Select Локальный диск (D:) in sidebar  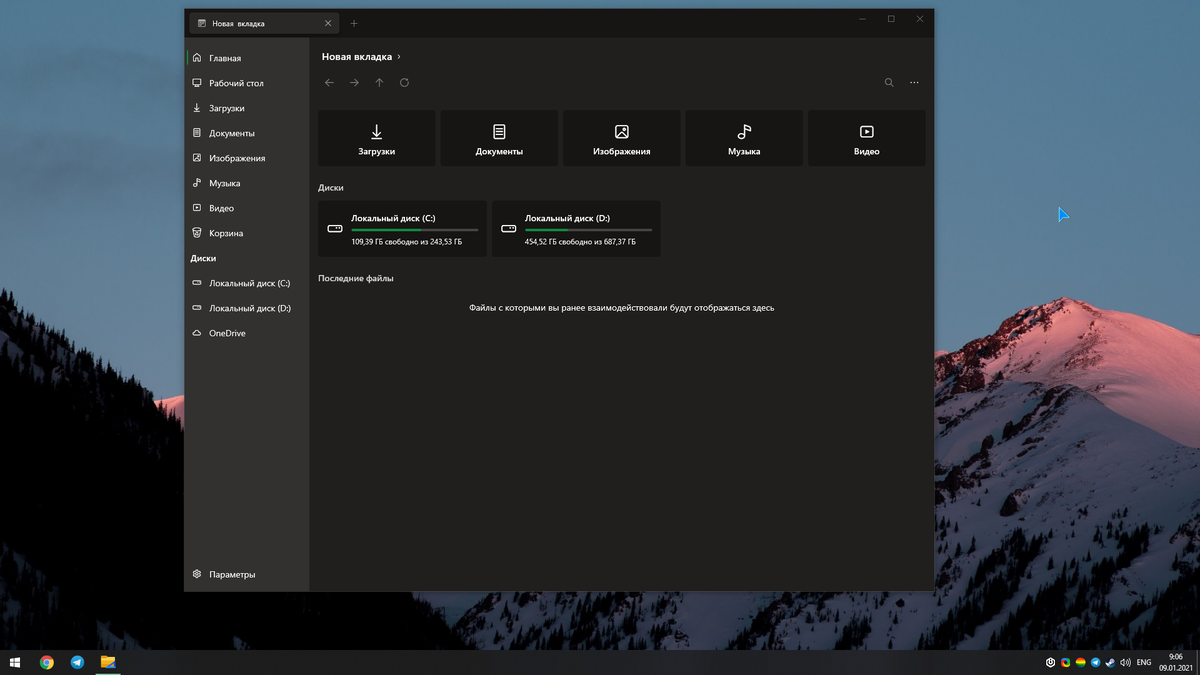(247, 308)
